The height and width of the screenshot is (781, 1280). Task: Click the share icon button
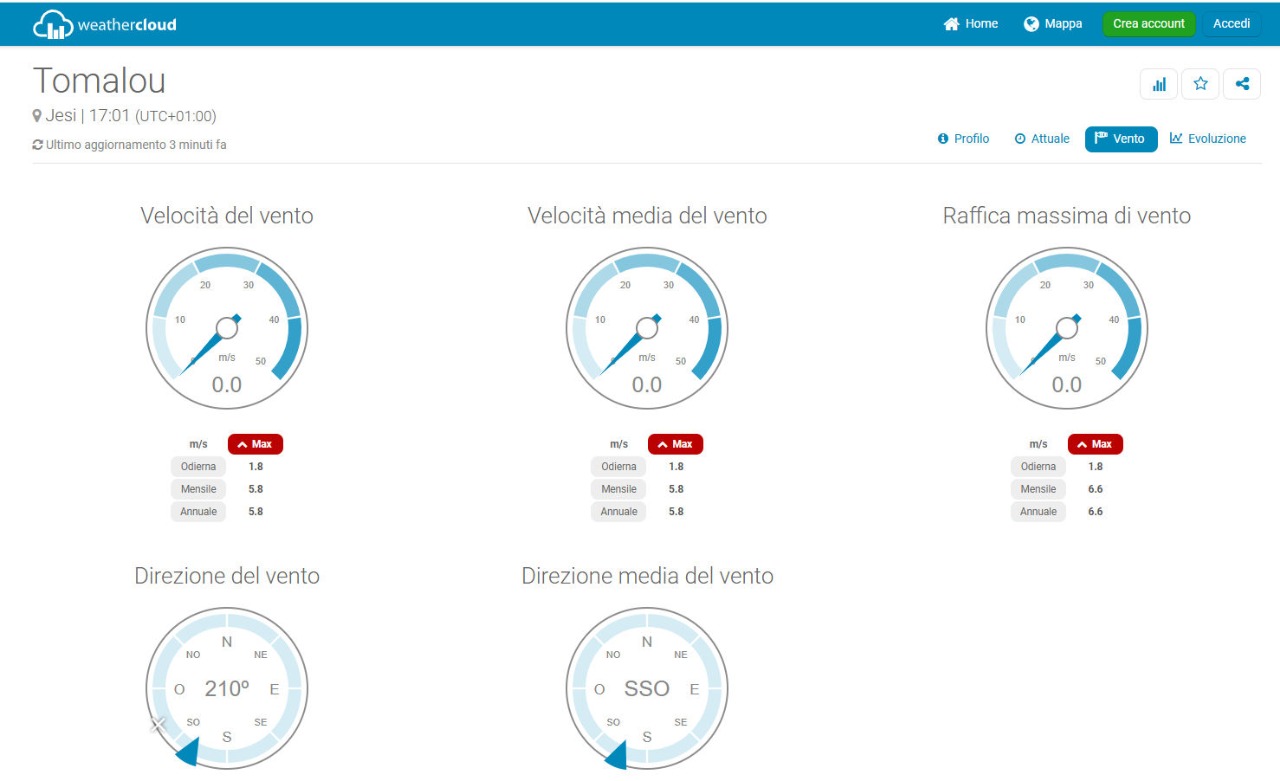tap(1242, 84)
